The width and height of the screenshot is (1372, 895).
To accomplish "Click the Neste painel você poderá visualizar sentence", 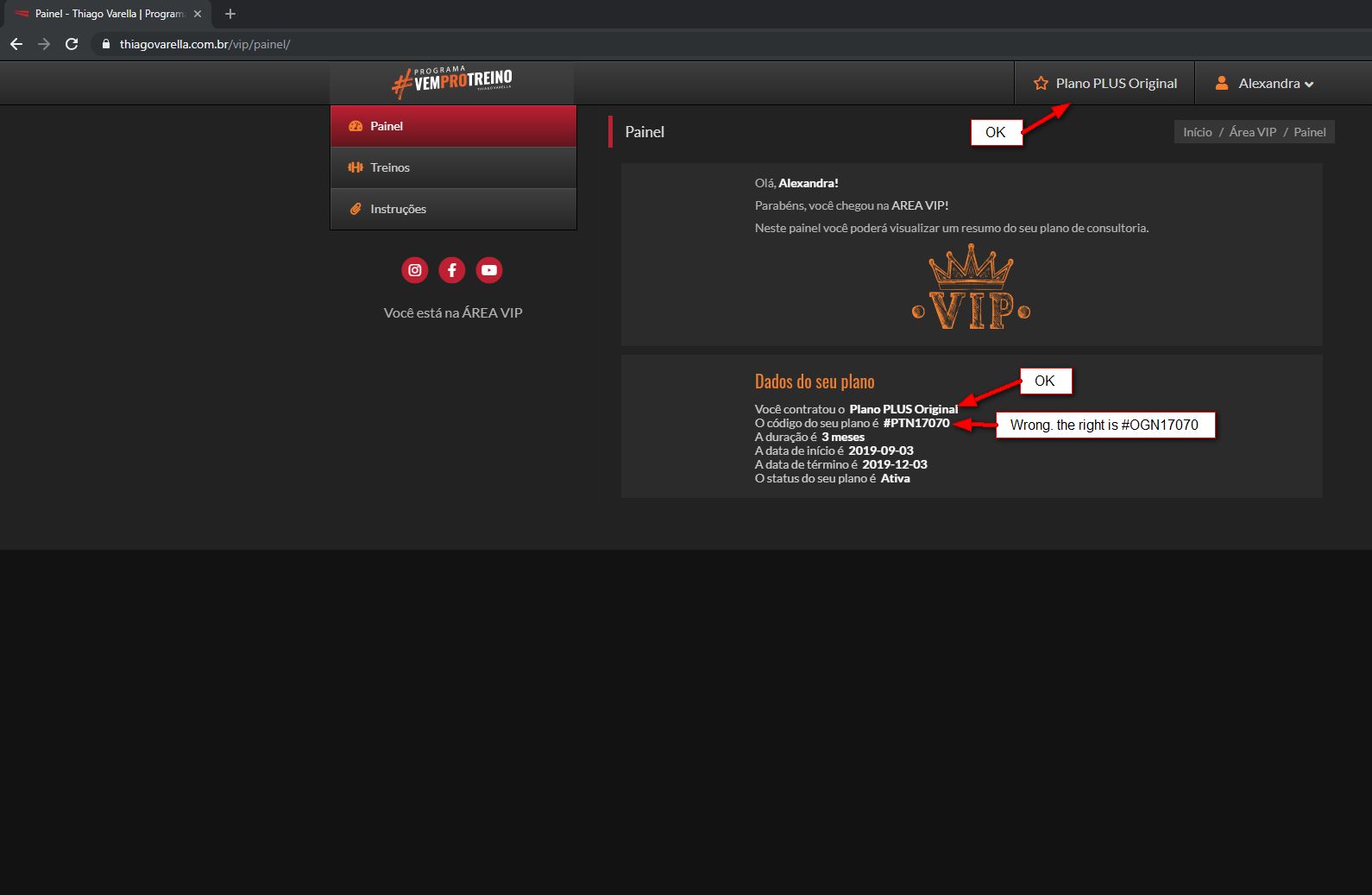I will pos(952,228).
